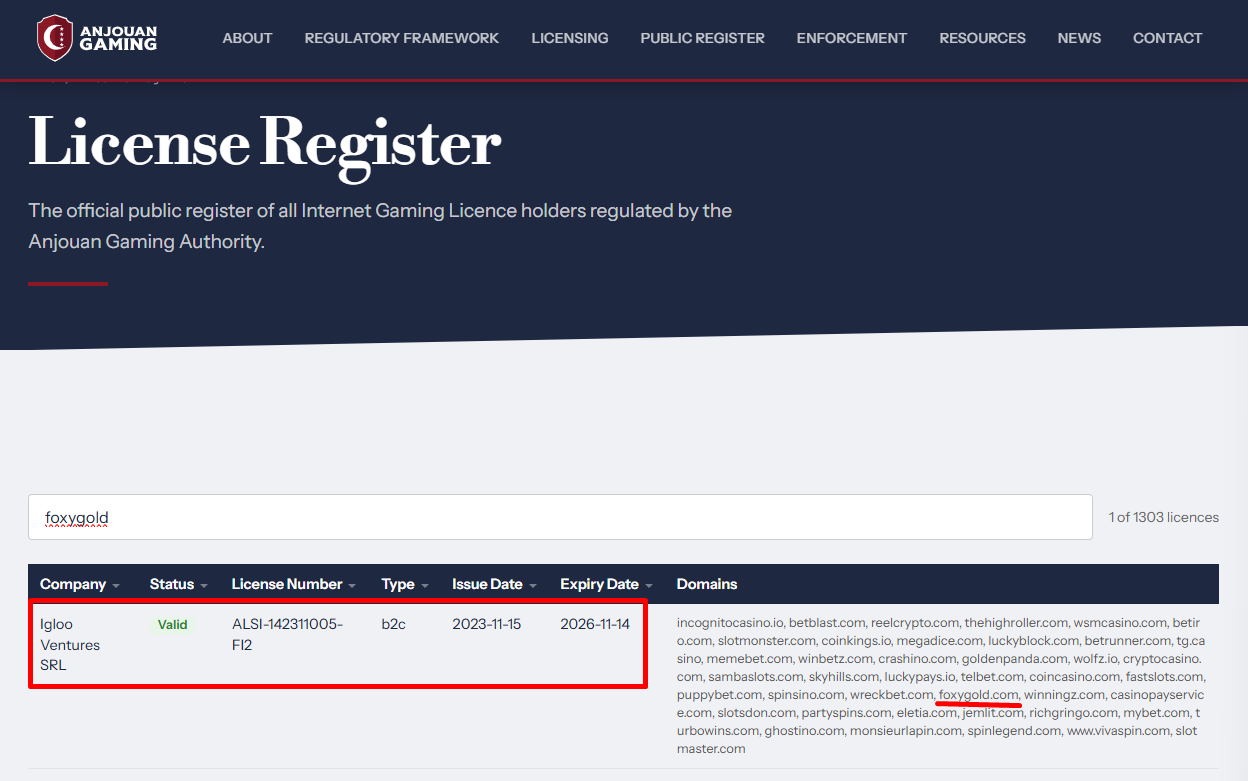Image resolution: width=1248 pixels, height=781 pixels.
Task: Open the PUBLIC REGISTER page
Action: (x=703, y=38)
